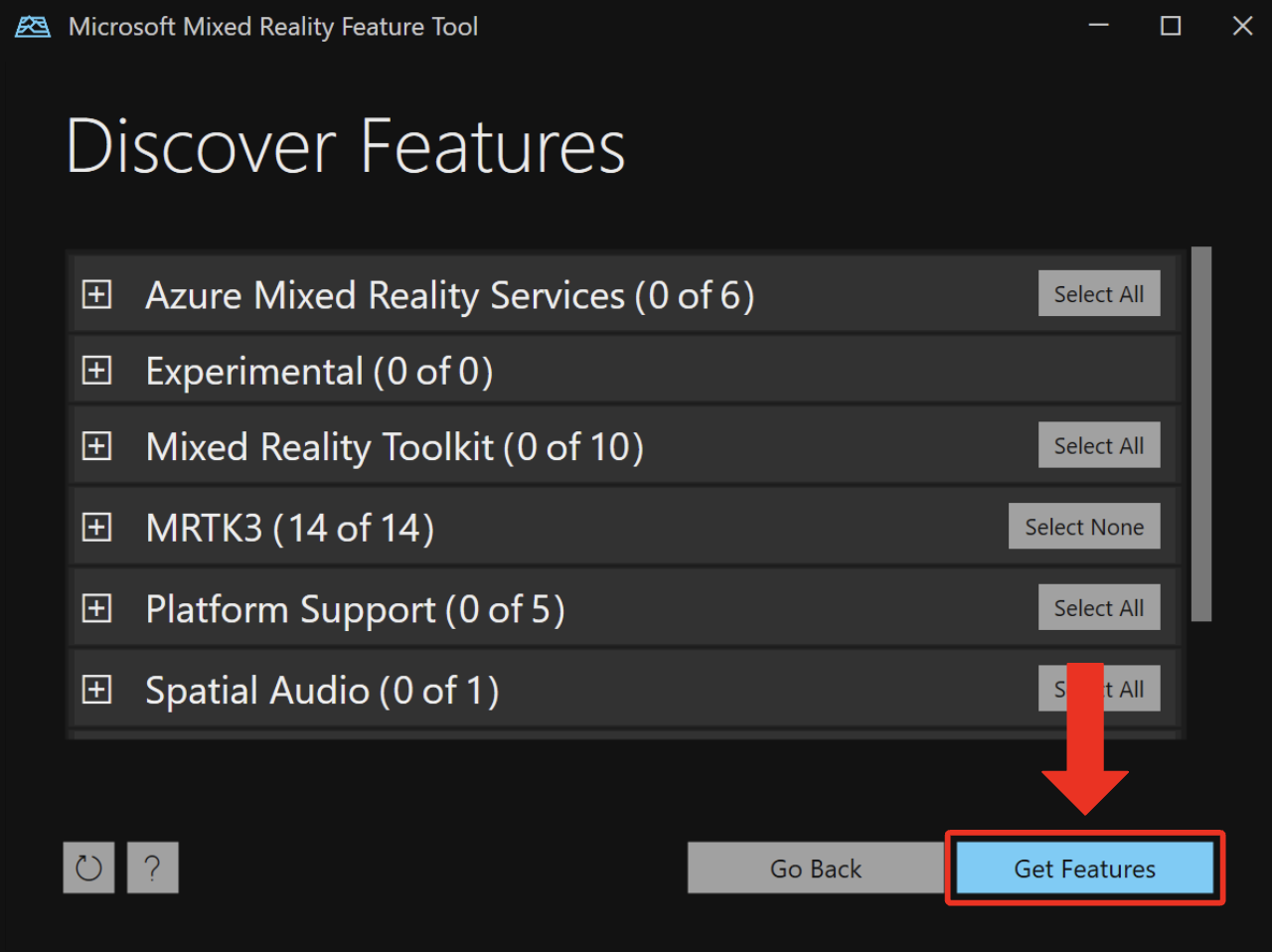Minimize the Feature Tool window
Screen dimensions: 1272x952
(1098, 26)
